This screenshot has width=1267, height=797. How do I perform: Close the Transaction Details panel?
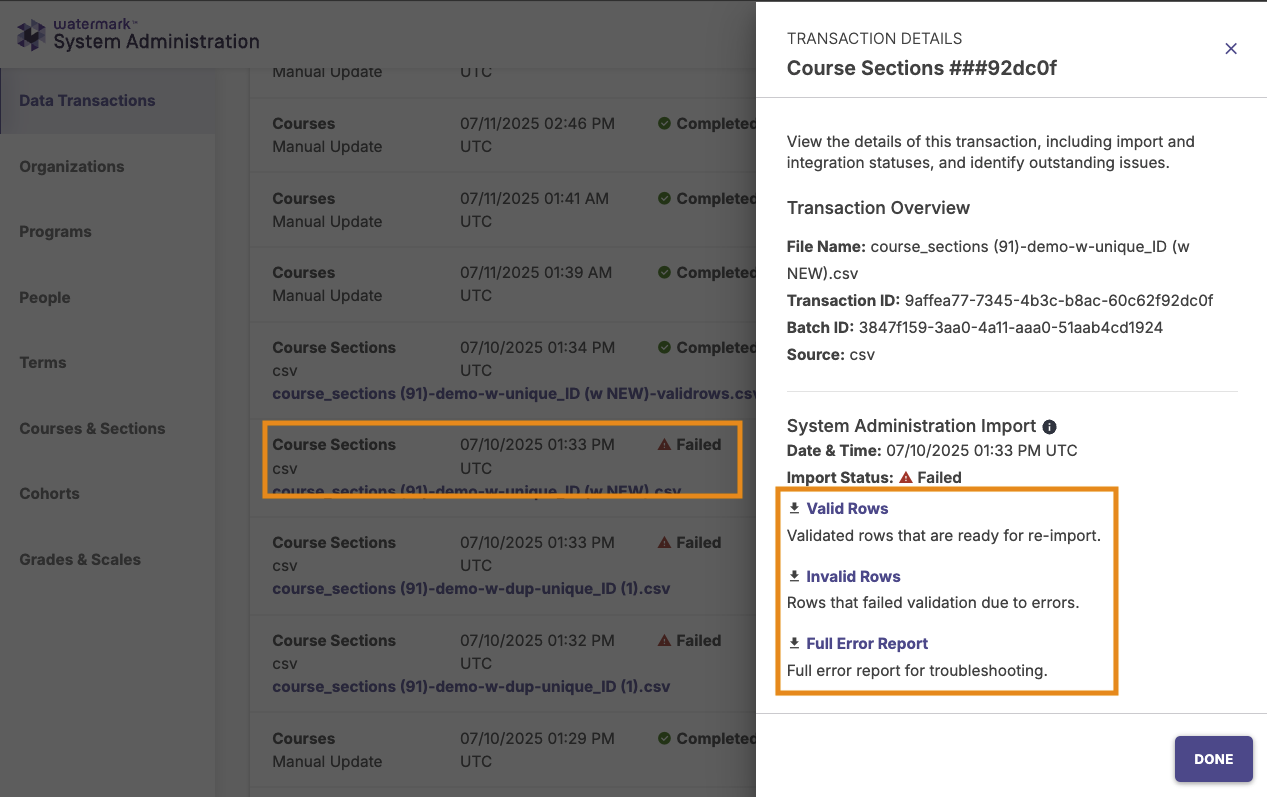pyautogui.click(x=1231, y=49)
